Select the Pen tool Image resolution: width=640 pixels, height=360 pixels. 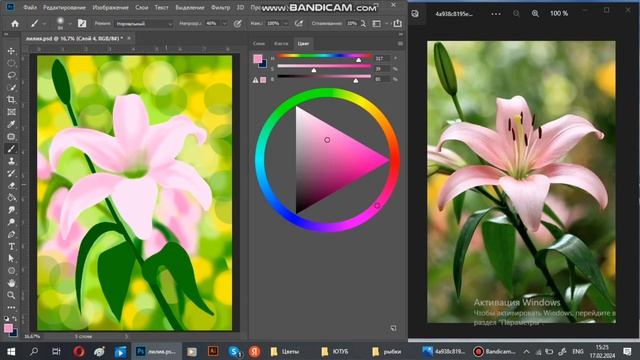[x=11, y=234]
